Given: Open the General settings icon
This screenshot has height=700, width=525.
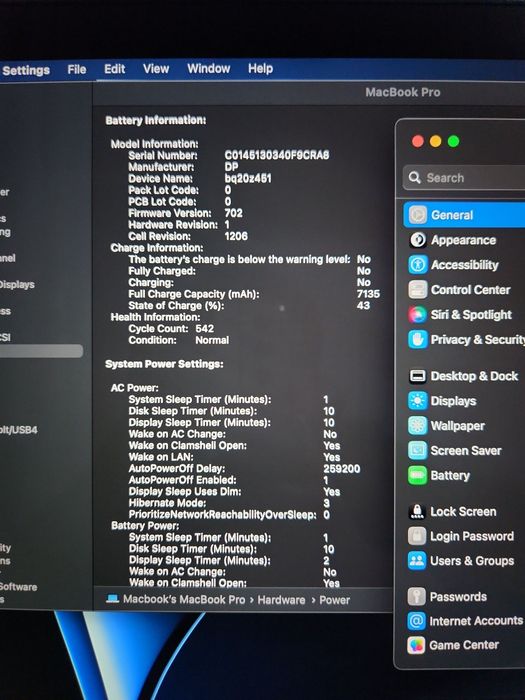Looking at the screenshot, I should pyautogui.click(x=418, y=215).
